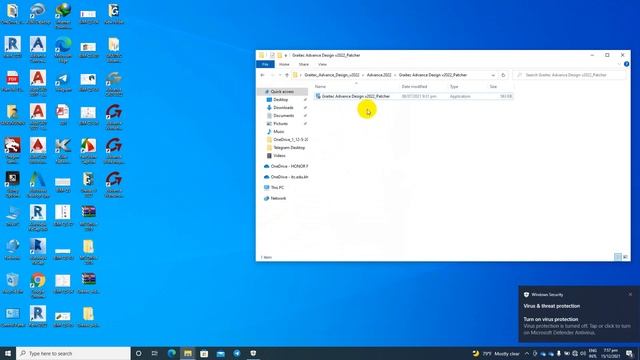Screen dimensions: 640x360
Task: Open Explorer Help question mark icon
Action: point(627,64)
